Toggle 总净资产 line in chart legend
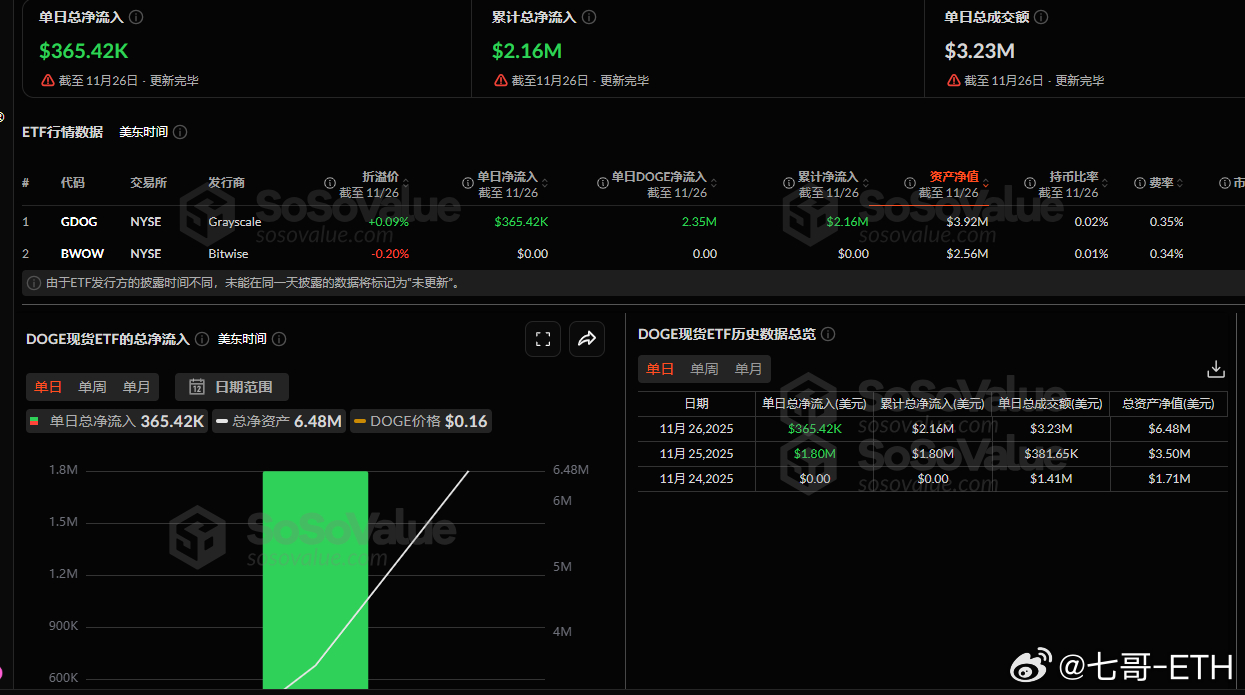 (279, 422)
